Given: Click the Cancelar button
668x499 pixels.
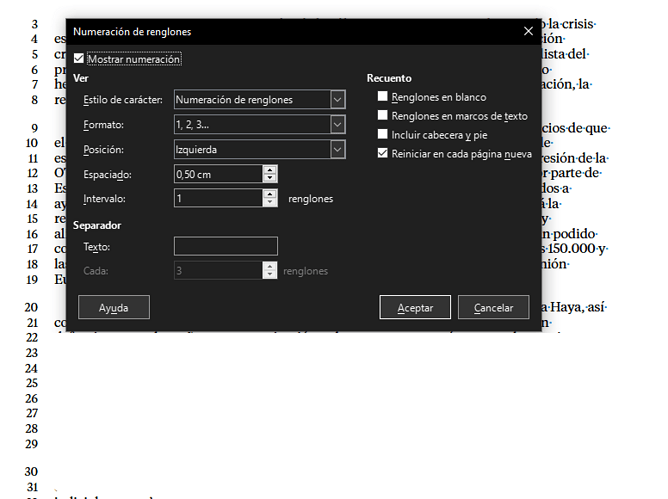Looking at the screenshot, I should pos(493,307).
